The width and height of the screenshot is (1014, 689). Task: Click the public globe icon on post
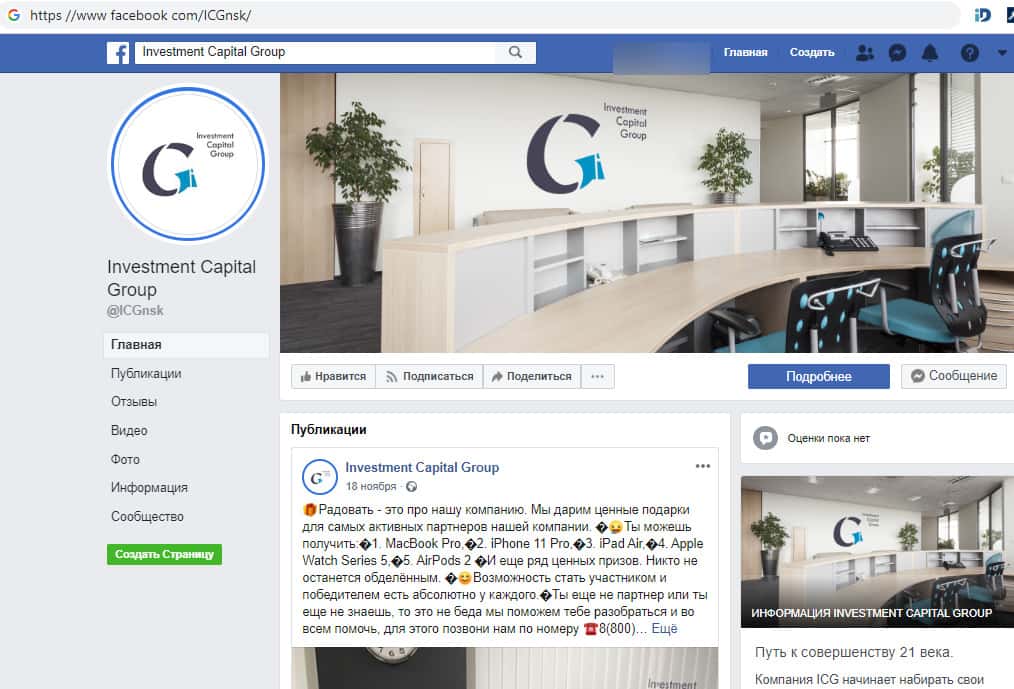411,487
